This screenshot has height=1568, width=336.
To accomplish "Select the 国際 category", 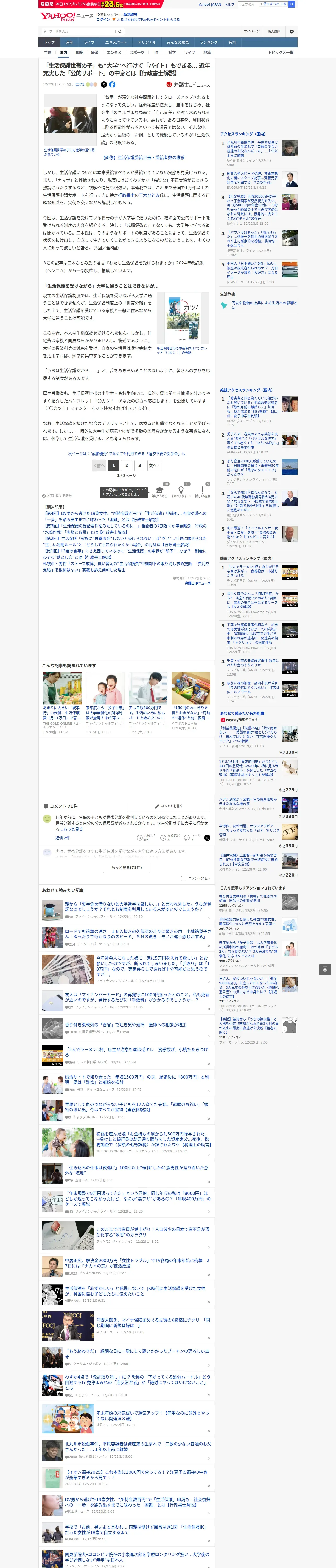I will coord(79,52).
